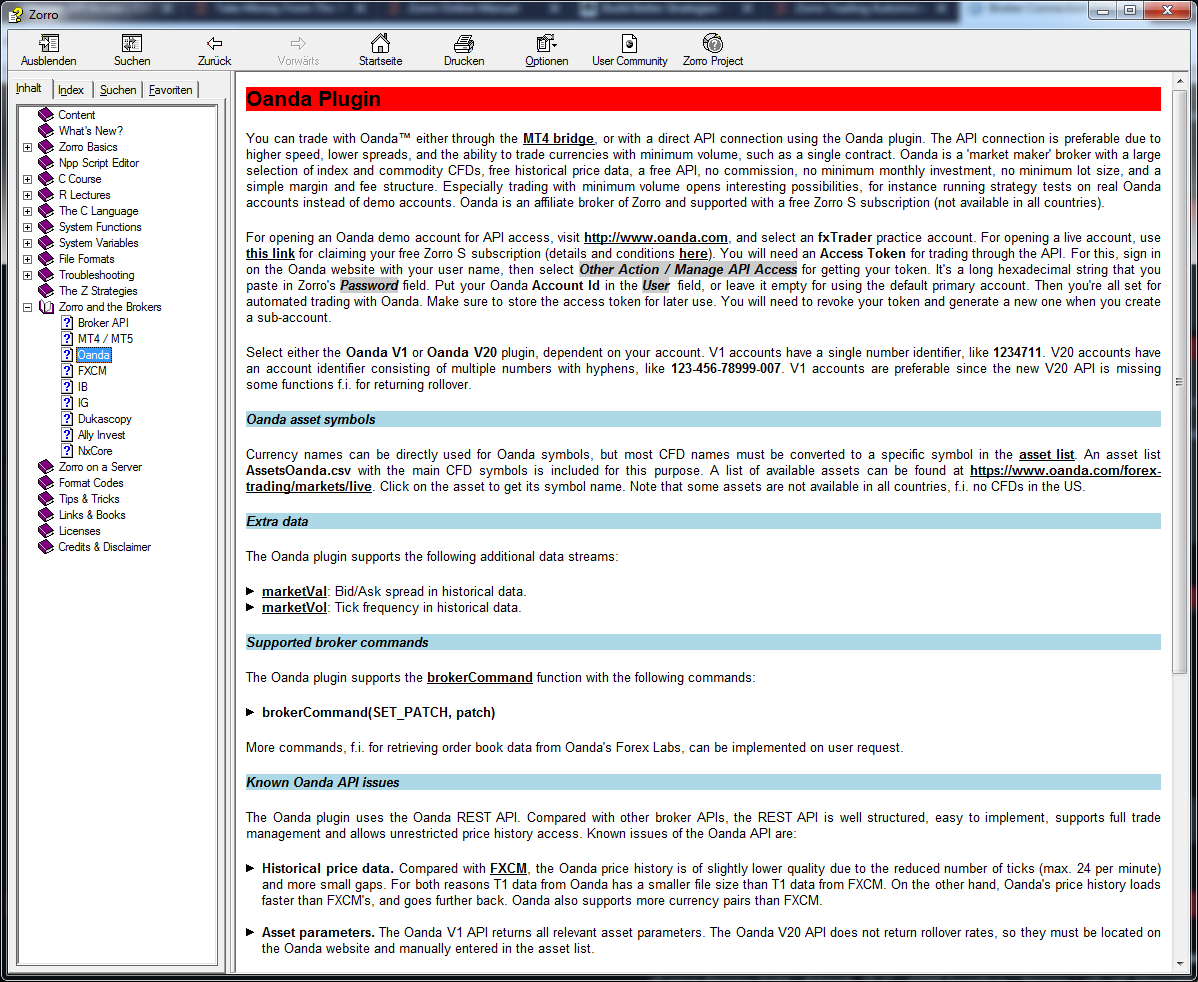The height and width of the screenshot is (982, 1198).
Task: Select the Oanda tree item
Action: [x=93, y=355]
